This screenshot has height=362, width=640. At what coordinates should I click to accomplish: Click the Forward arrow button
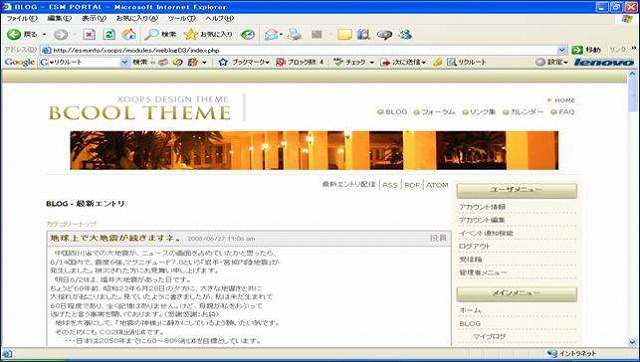[60, 35]
